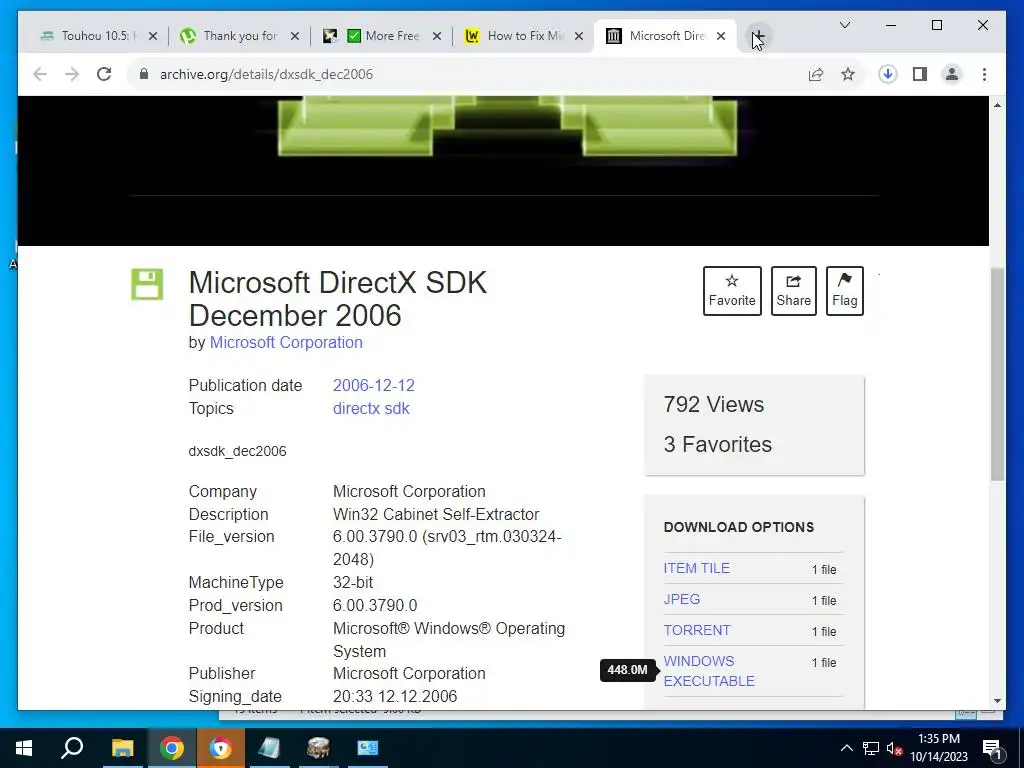Click Chrome taskbar icon
The image size is (1024, 768).
click(x=172, y=748)
